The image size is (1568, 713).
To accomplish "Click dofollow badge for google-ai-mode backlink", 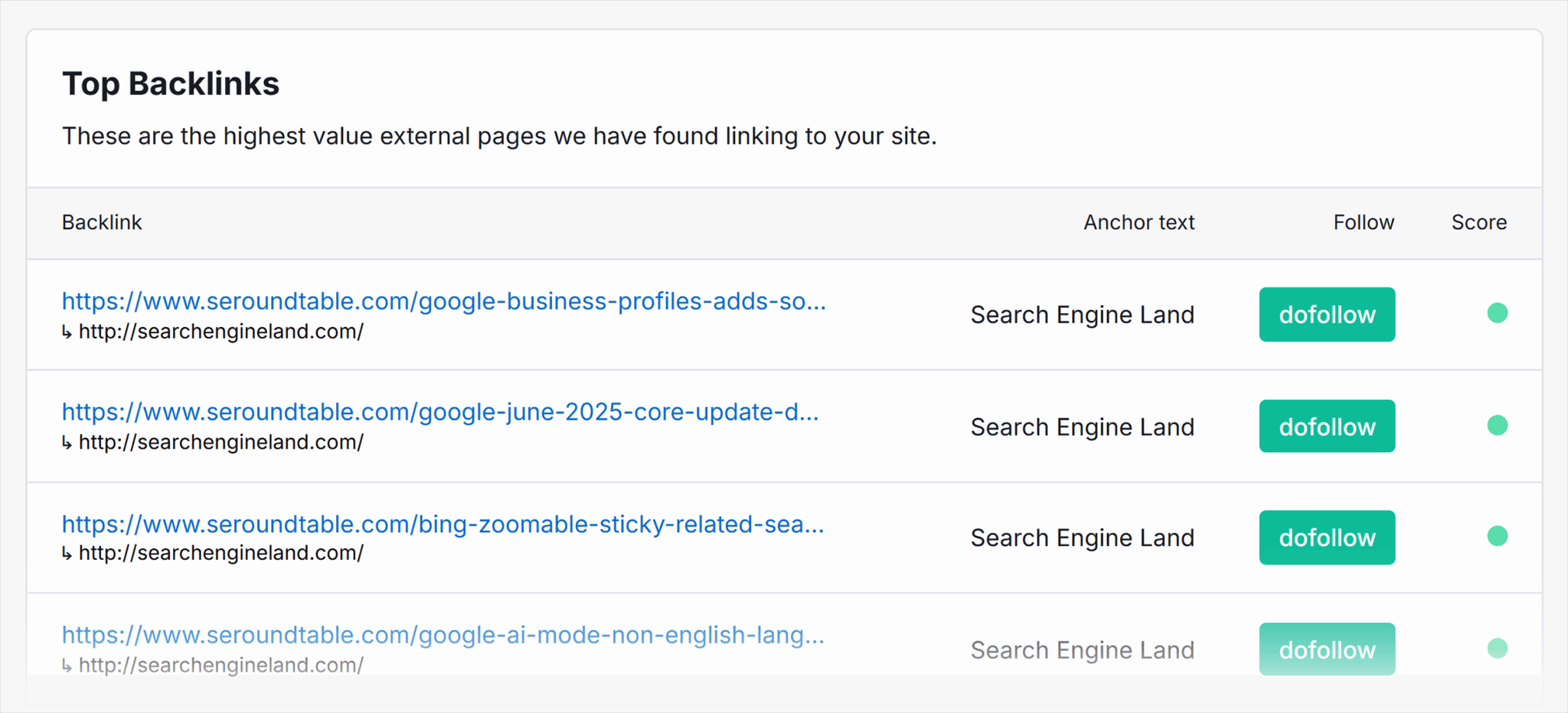I will coord(1326,649).
